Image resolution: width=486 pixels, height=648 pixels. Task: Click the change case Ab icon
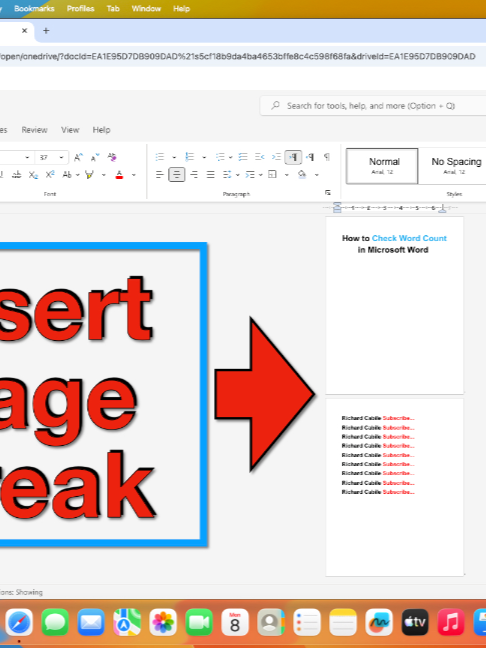click(x=67, y=175)
